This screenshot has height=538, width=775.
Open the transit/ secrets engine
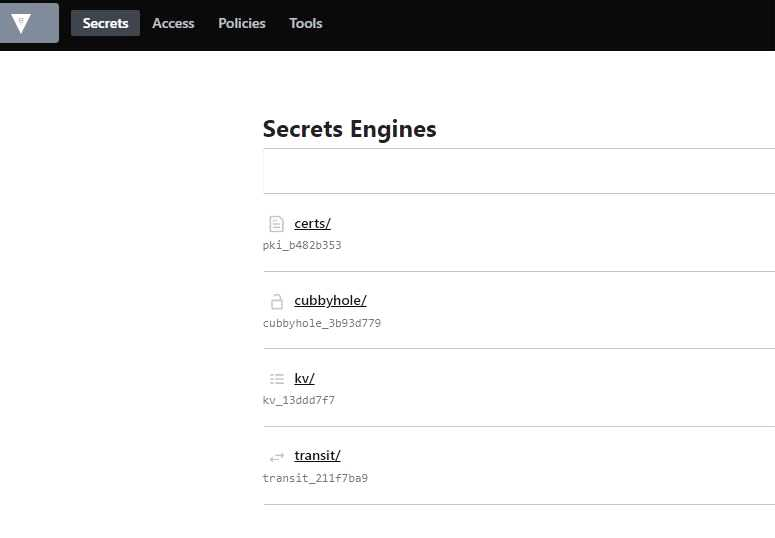[317, 455]
